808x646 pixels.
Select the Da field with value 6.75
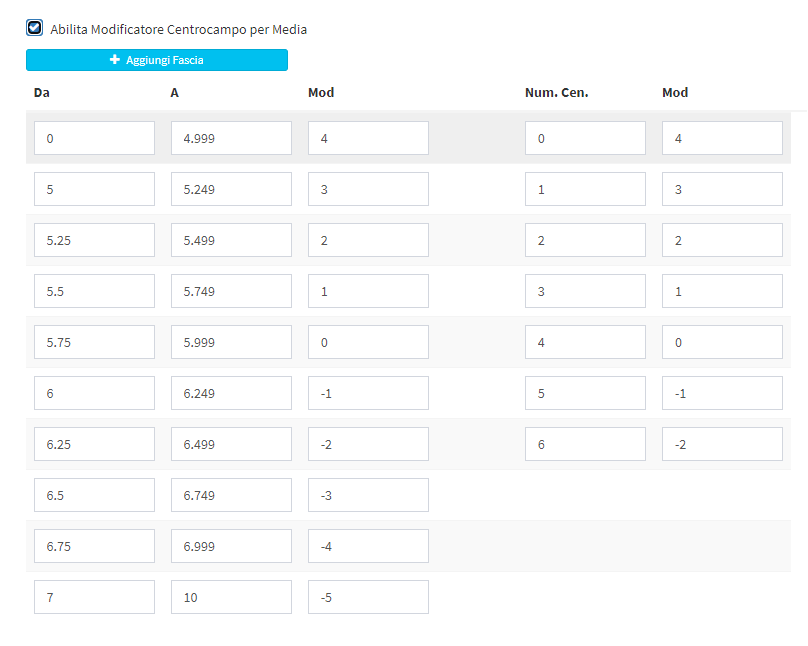click(x=94, y=546)
